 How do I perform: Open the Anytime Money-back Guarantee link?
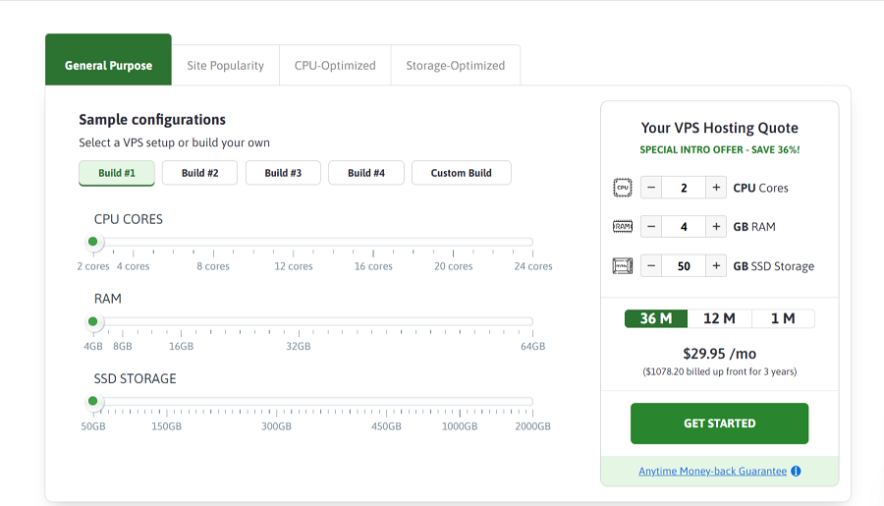pyautogui.click(x=713, y=471)
